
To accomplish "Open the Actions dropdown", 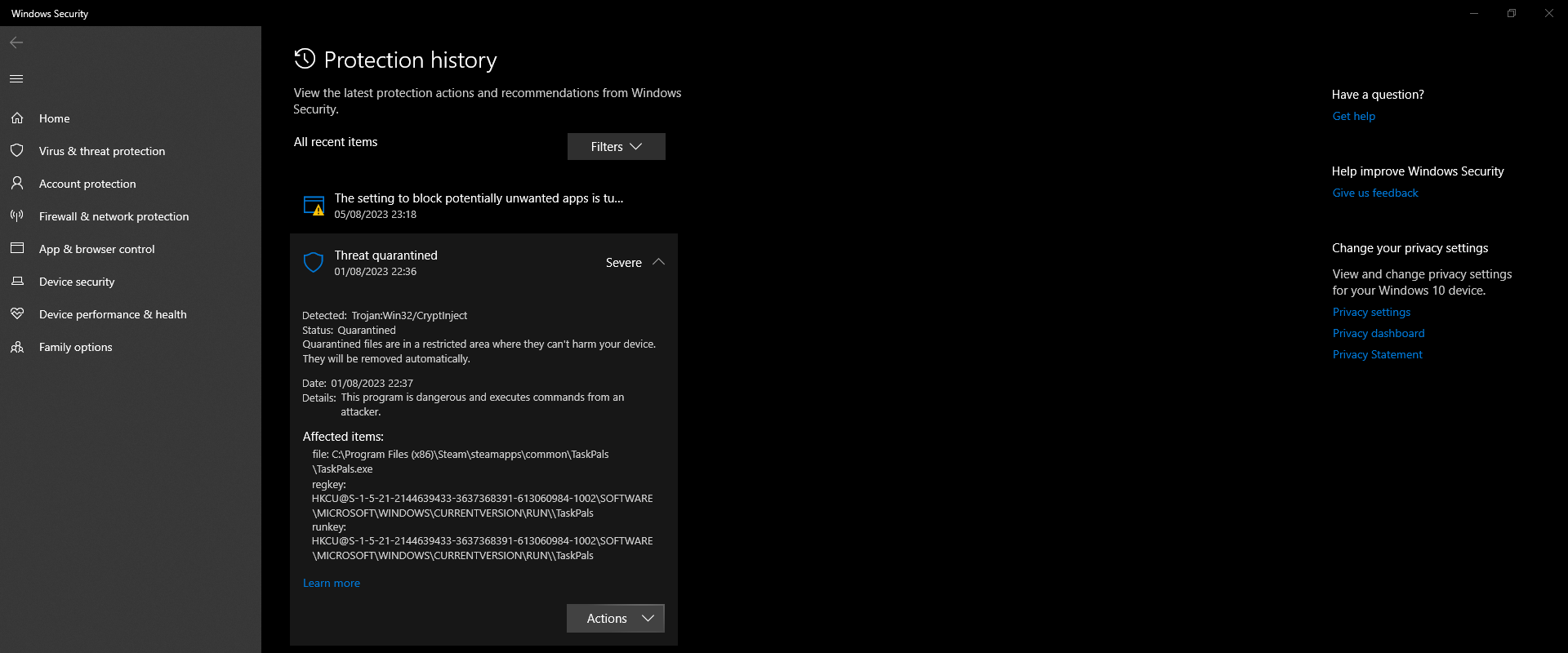I will point(616,619).
